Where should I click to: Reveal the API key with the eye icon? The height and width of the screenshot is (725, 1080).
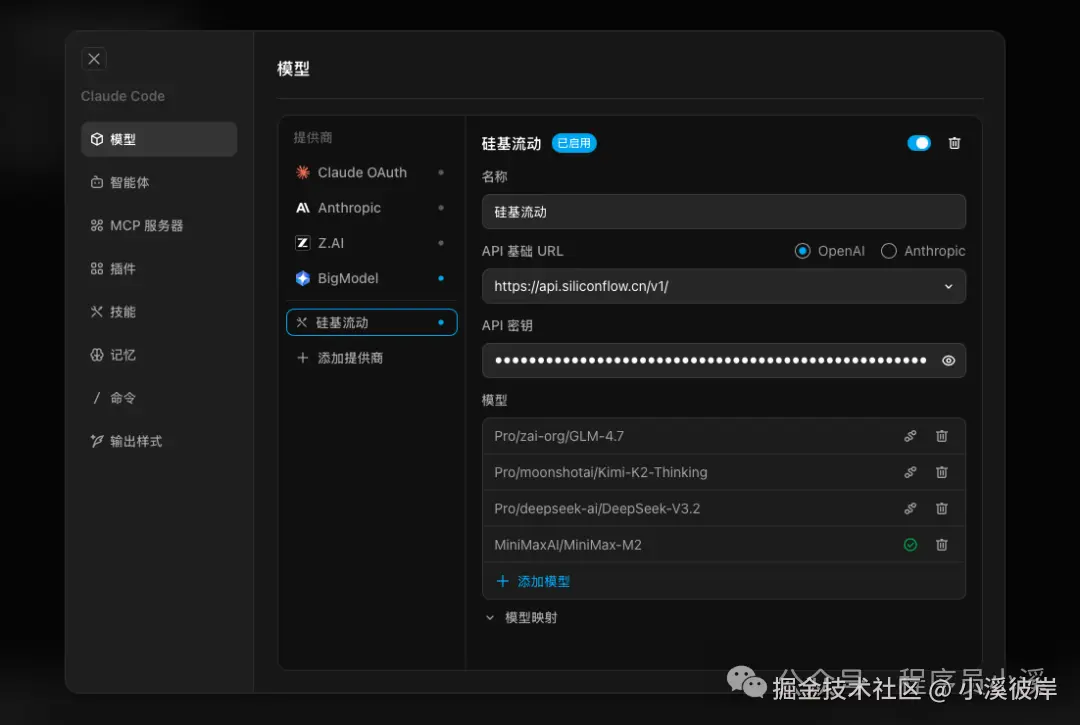(948, 360)
